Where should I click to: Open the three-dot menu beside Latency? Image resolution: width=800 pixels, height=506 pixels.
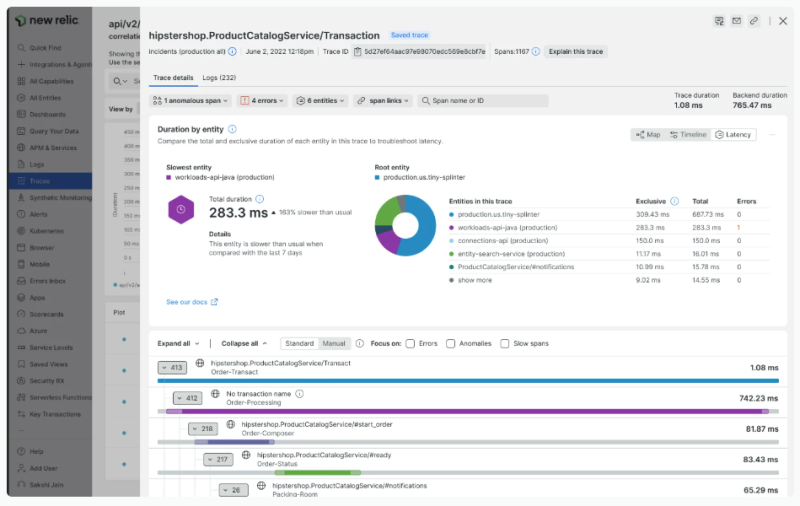click(x=772, y=135)
